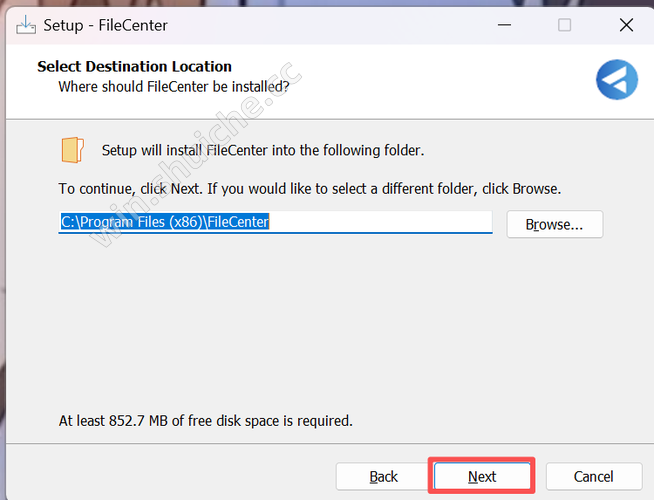Click the Setup installer icon in title bar

24,25
